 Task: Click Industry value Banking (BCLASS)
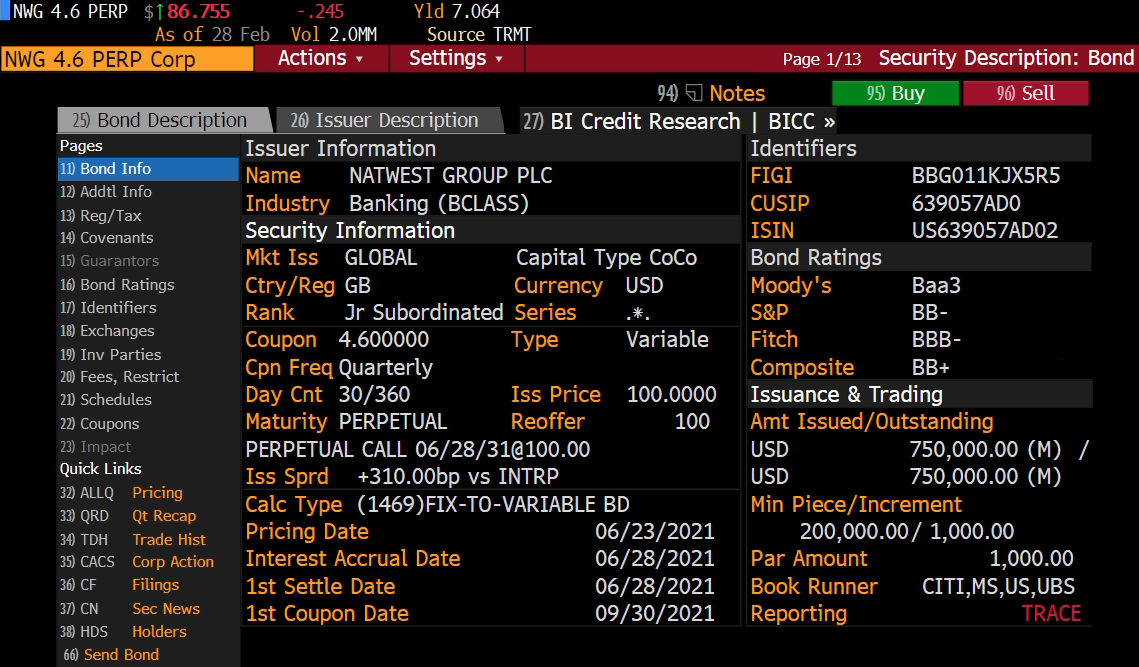point(439,203)
